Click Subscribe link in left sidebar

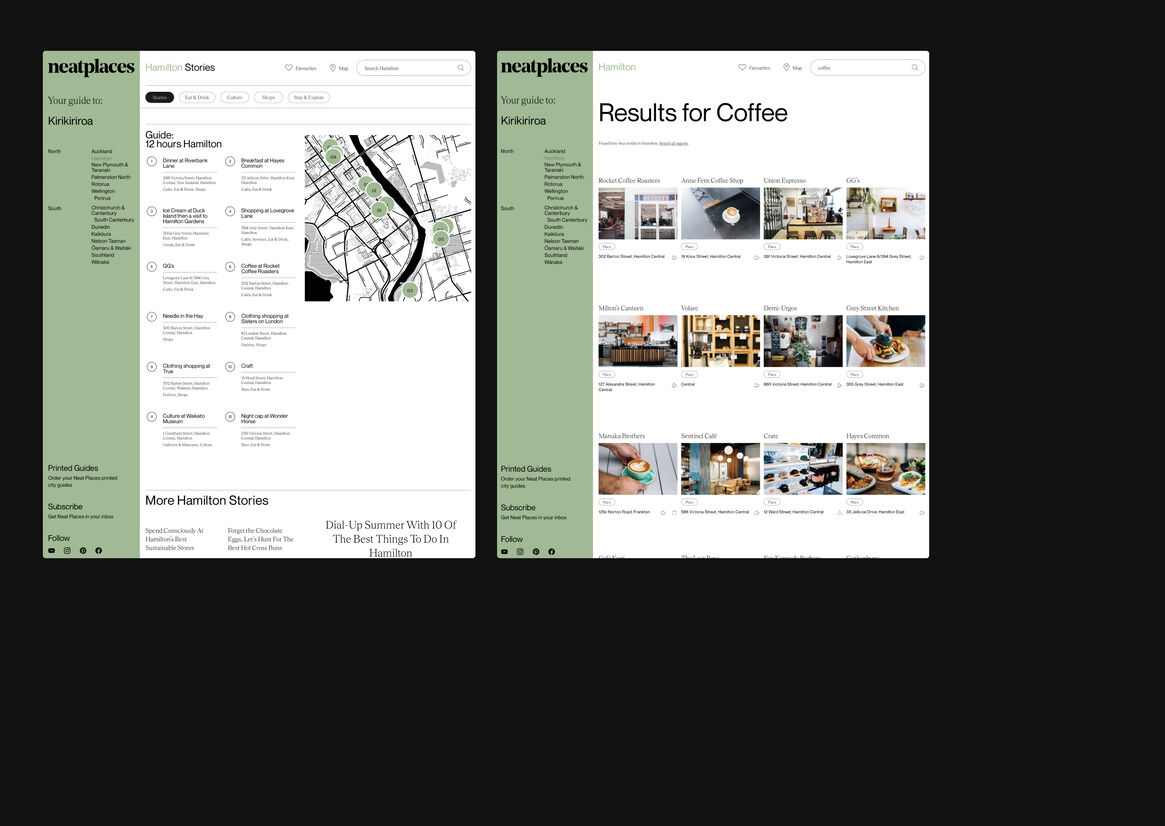point(65,506)
